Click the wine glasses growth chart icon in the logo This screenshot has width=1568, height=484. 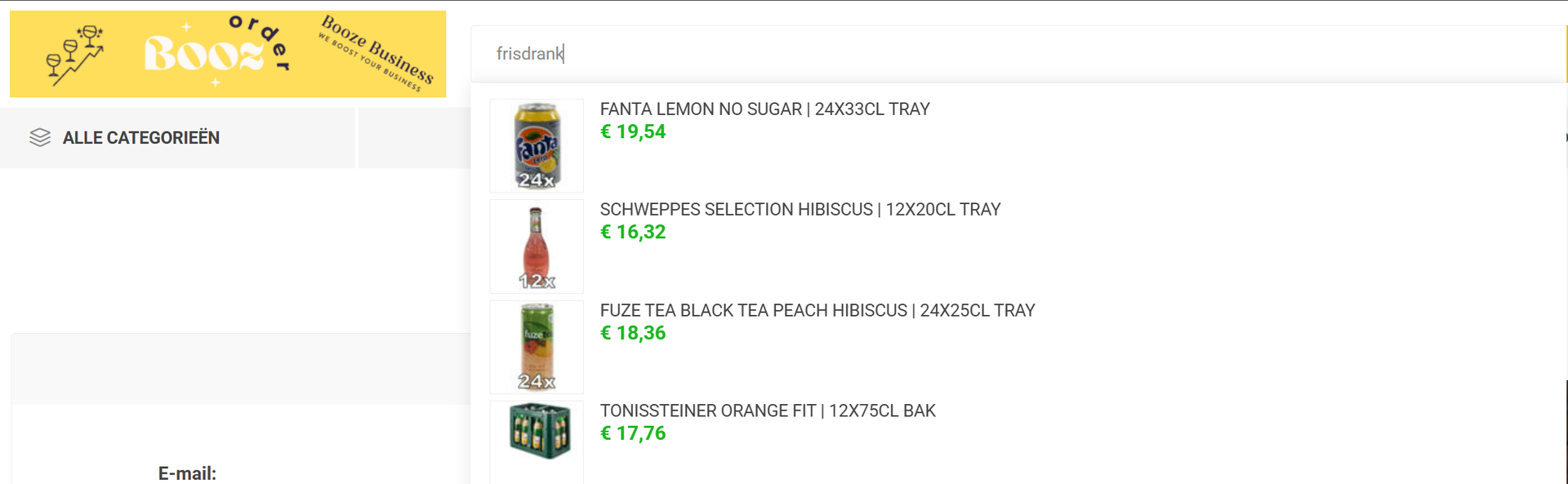point(75,55)
